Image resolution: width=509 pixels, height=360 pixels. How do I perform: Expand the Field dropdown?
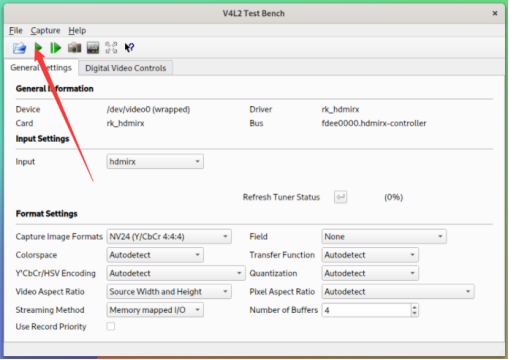384,237
